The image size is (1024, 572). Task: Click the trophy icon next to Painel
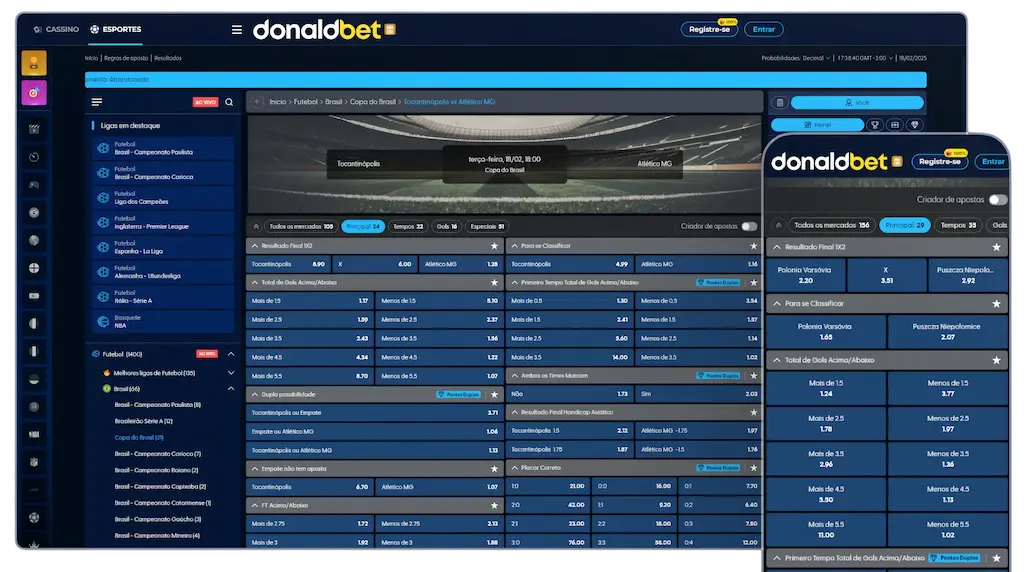(x=874, y=125)
